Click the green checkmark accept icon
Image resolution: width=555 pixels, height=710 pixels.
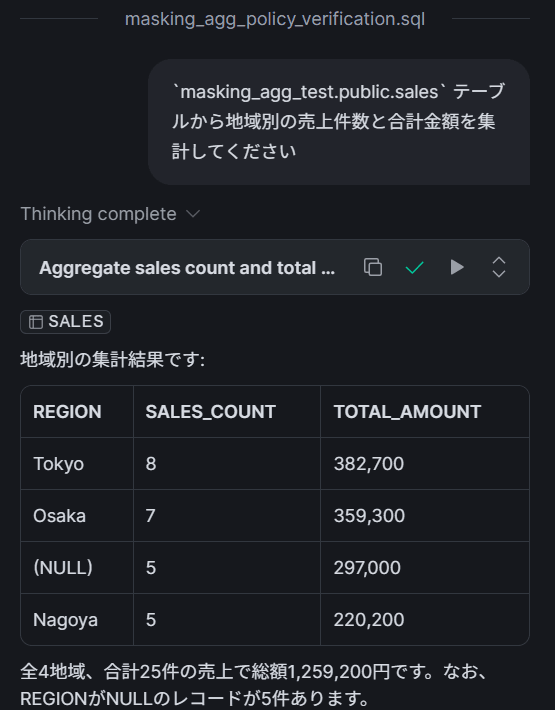(x=415, y=268)
